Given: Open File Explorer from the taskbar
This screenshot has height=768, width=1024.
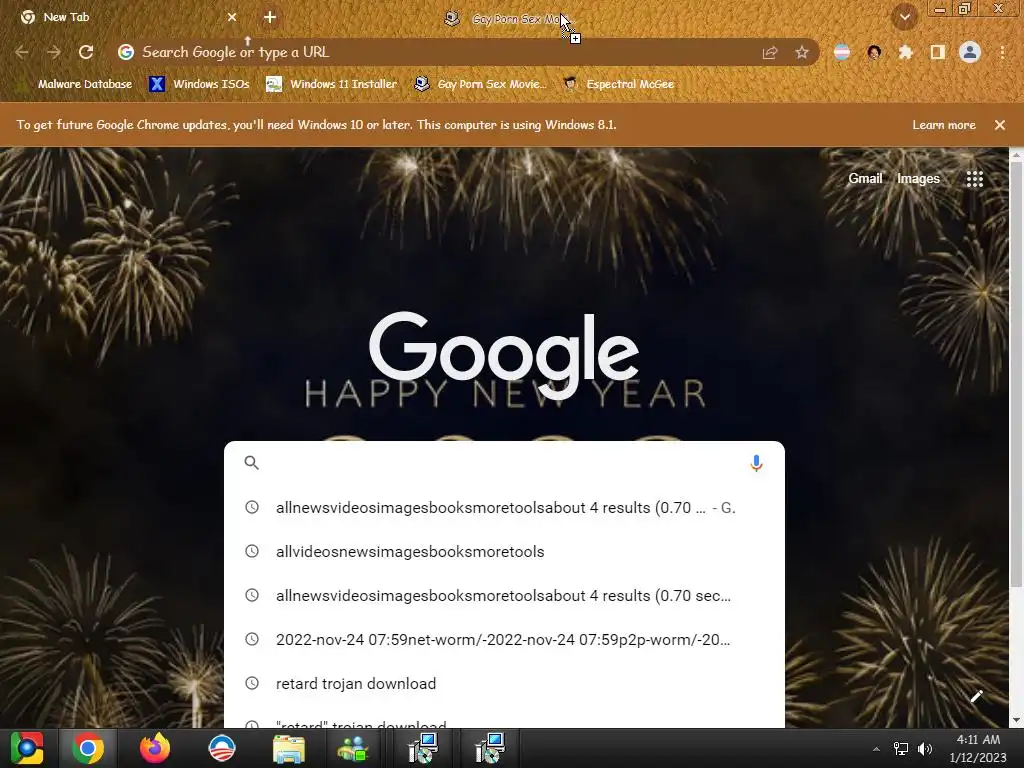Looking at the screenshot, I should pos(289,749).
